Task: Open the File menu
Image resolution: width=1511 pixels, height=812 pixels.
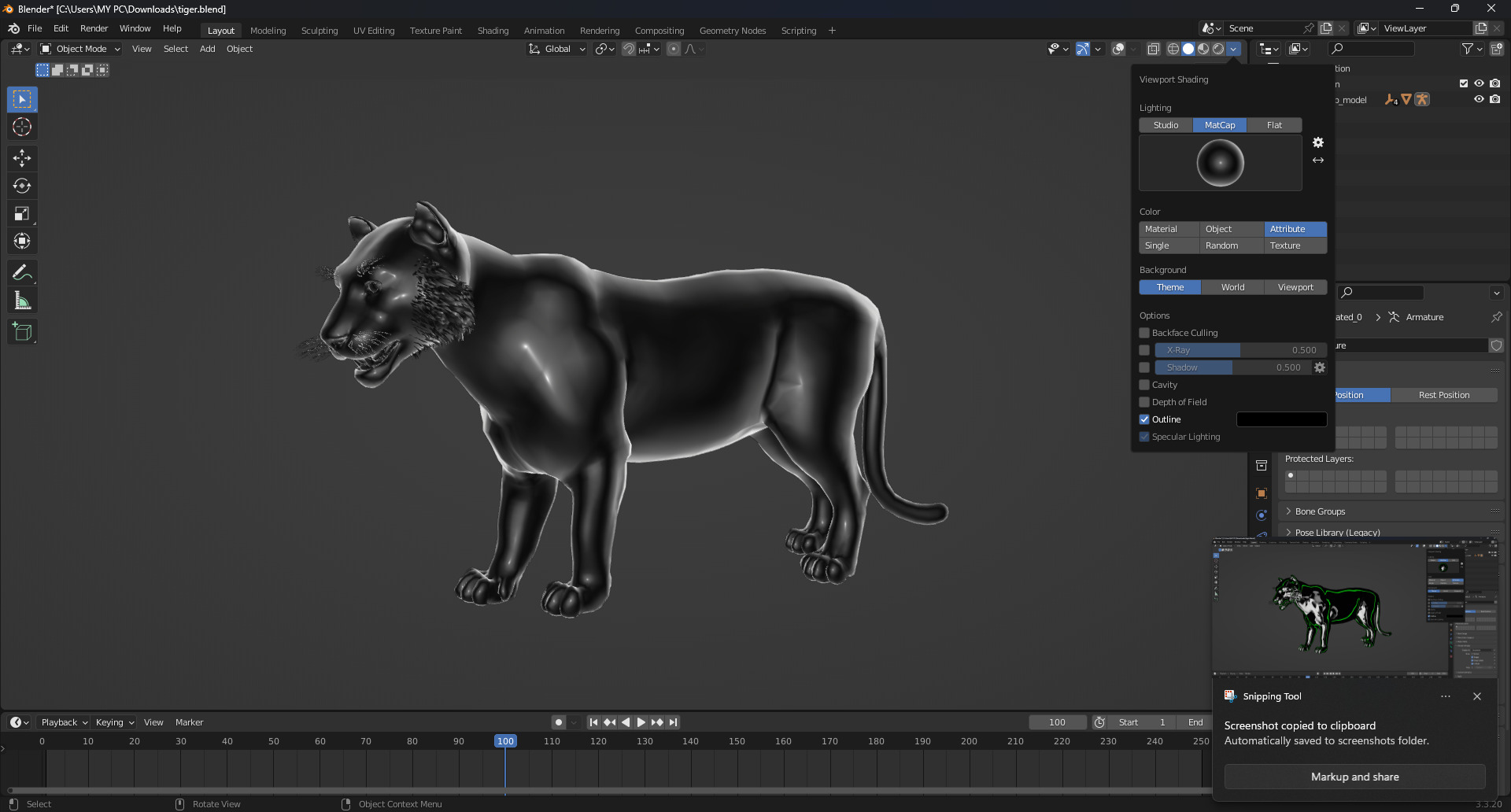Action: [x=35, y=28]
